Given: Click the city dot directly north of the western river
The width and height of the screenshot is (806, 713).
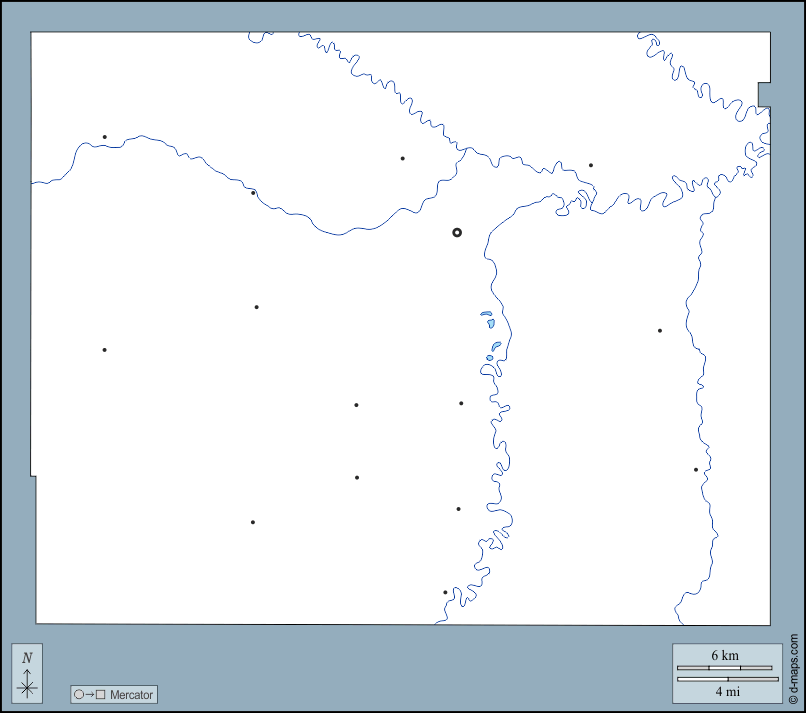Looking at the screenshot, I should [x=402, y=158].
